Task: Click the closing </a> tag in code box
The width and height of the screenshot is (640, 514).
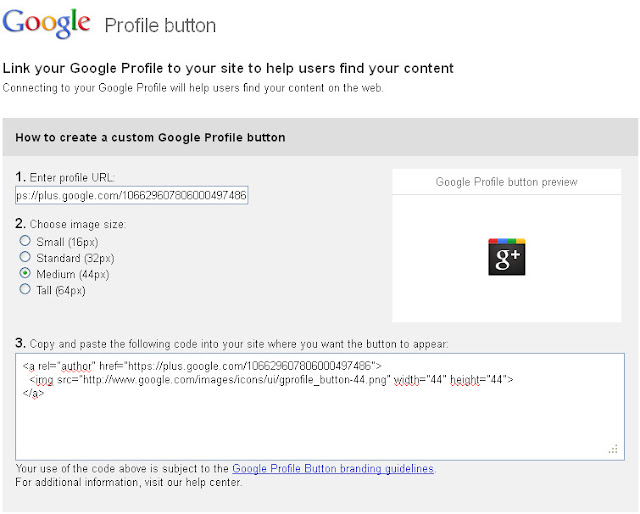Action: point(33,394)
